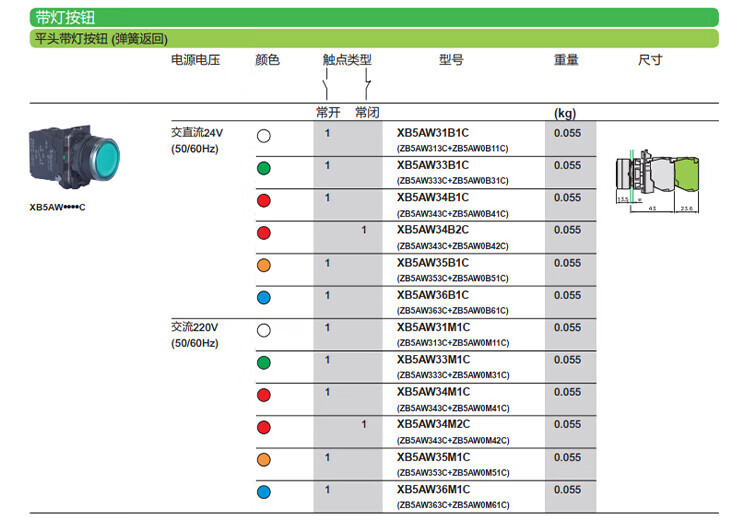Click the 触点类型 column header
Viewport: 750px width, 532px height.
coord(346,60)
